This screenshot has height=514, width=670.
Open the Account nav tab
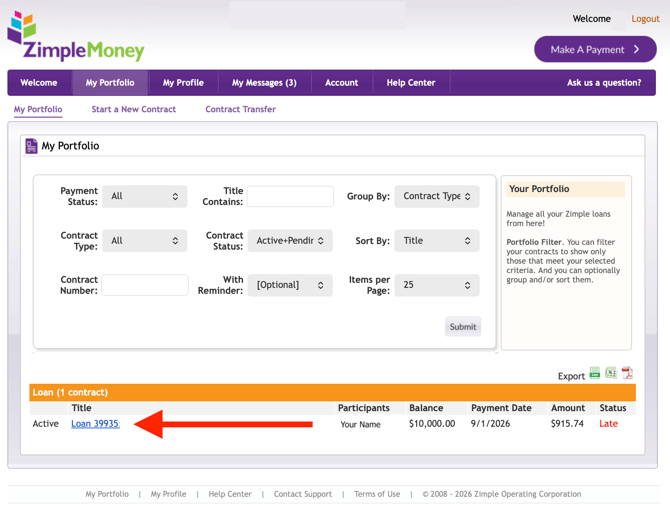pyautogui.click(x=341, y=82)
